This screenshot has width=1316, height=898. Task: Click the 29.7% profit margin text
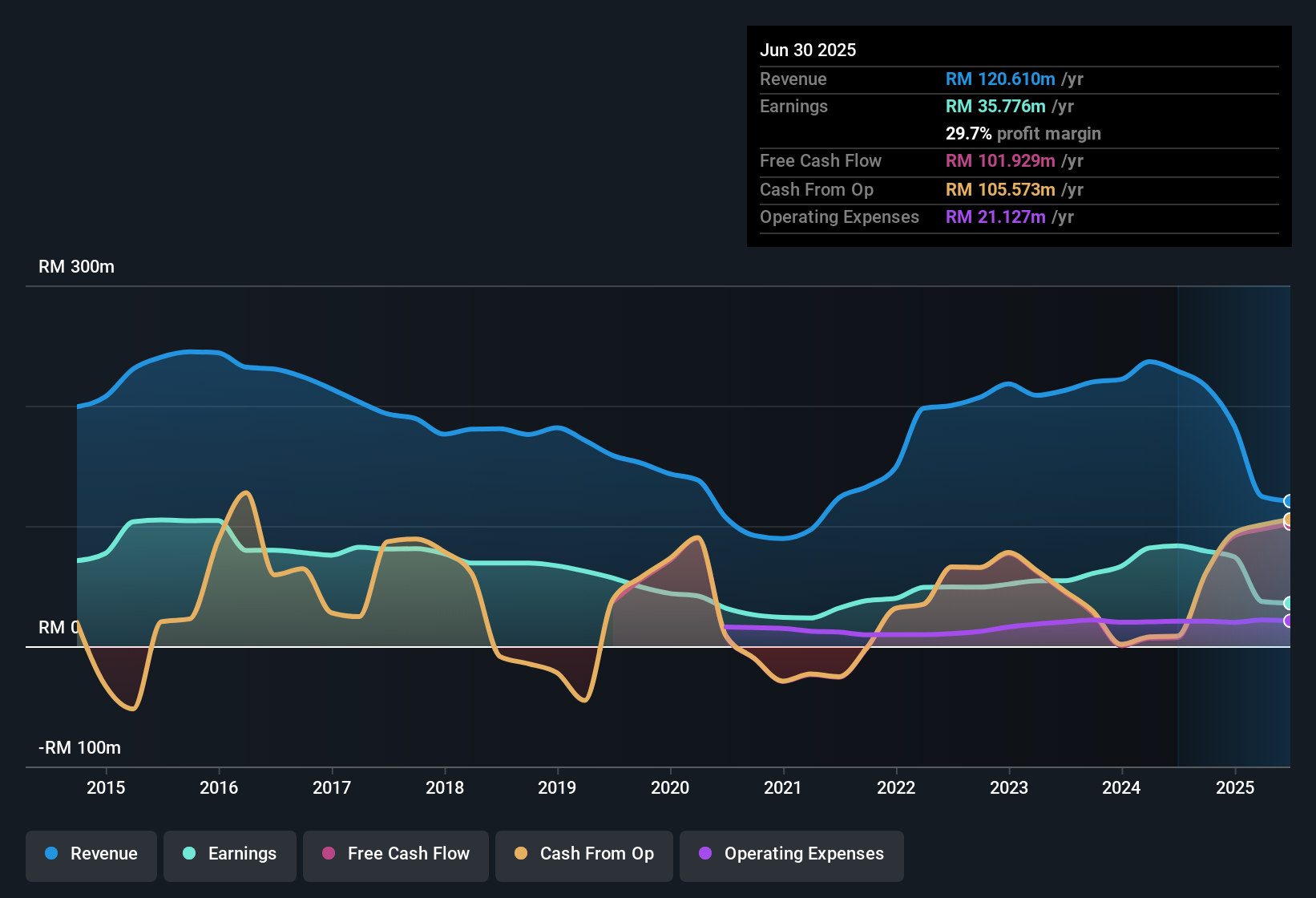tap(1023, 133)
